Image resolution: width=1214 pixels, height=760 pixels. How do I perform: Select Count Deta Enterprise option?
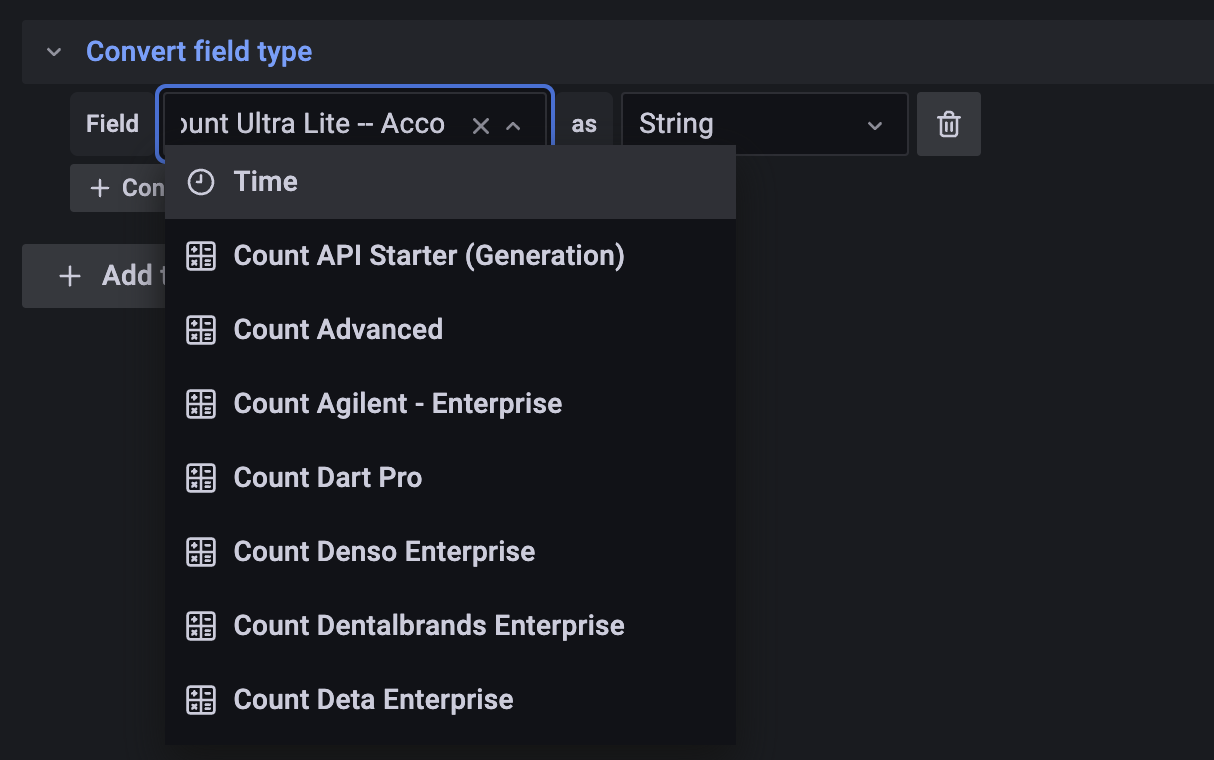point(450,700)
